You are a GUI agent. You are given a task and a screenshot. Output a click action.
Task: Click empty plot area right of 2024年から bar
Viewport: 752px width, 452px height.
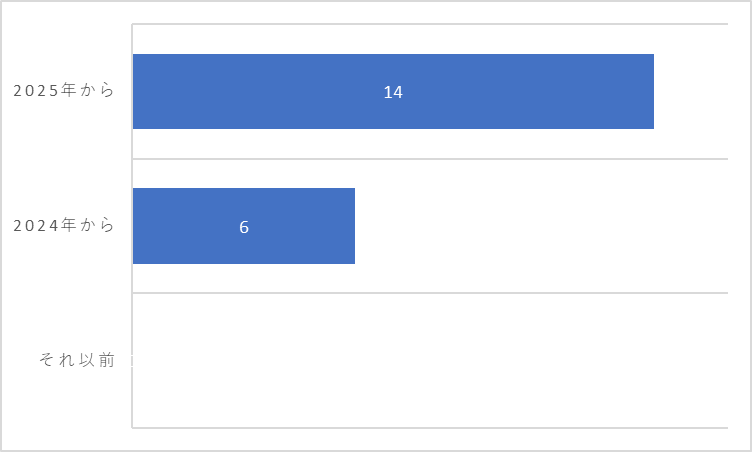542,226
